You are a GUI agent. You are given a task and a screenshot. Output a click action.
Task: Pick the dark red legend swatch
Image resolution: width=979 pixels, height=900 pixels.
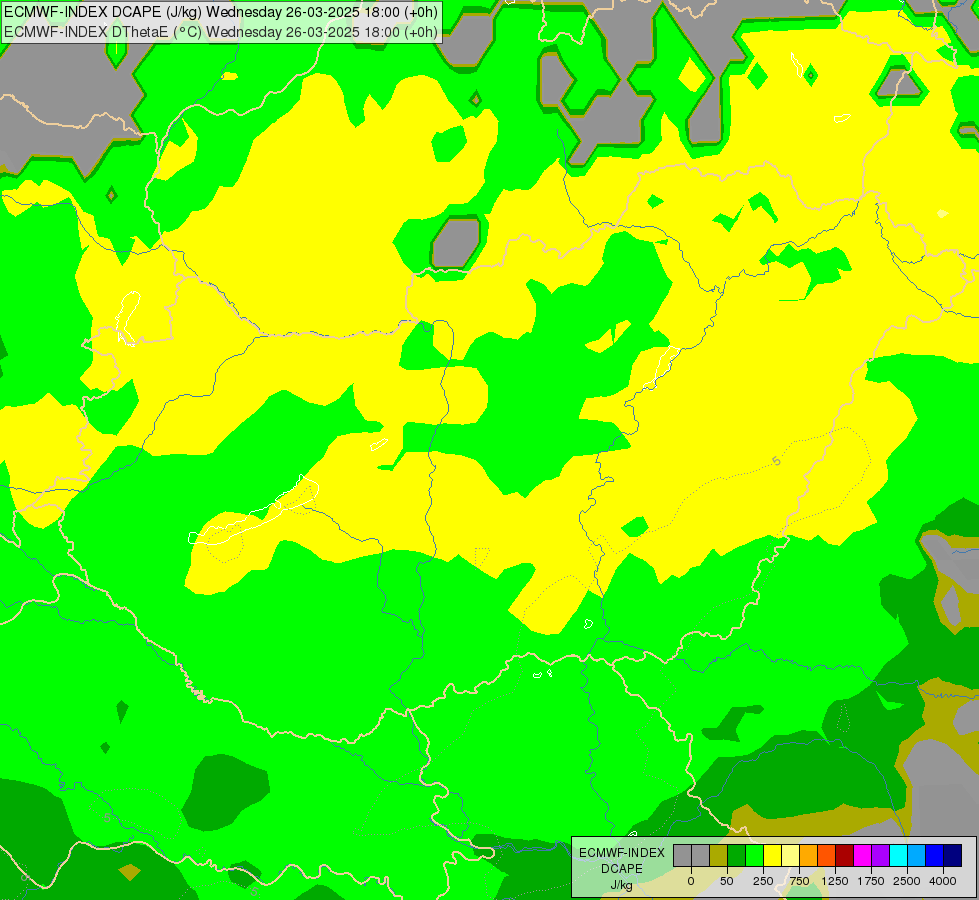click(x=845, y=855)
